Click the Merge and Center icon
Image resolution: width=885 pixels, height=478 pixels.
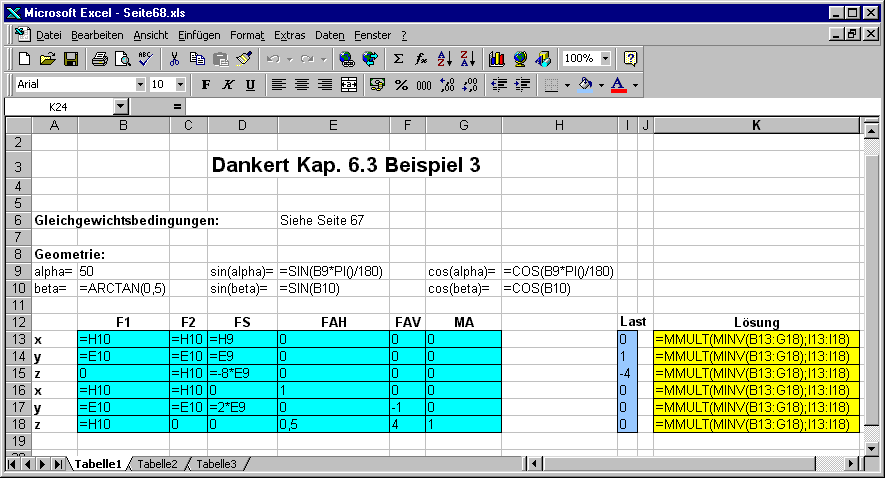349,85
